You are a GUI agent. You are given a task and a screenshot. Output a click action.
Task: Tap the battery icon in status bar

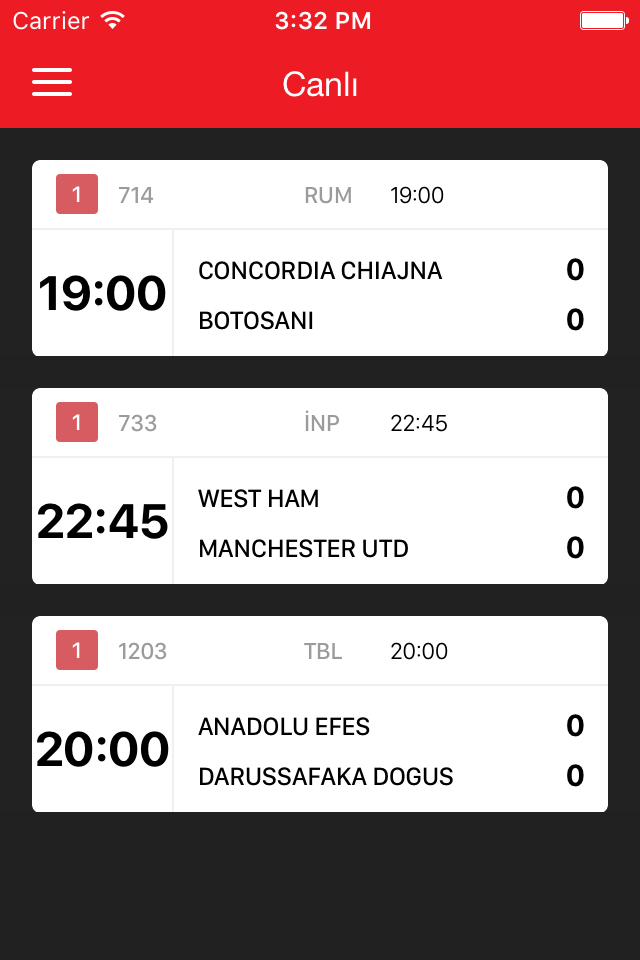(602, 21)
